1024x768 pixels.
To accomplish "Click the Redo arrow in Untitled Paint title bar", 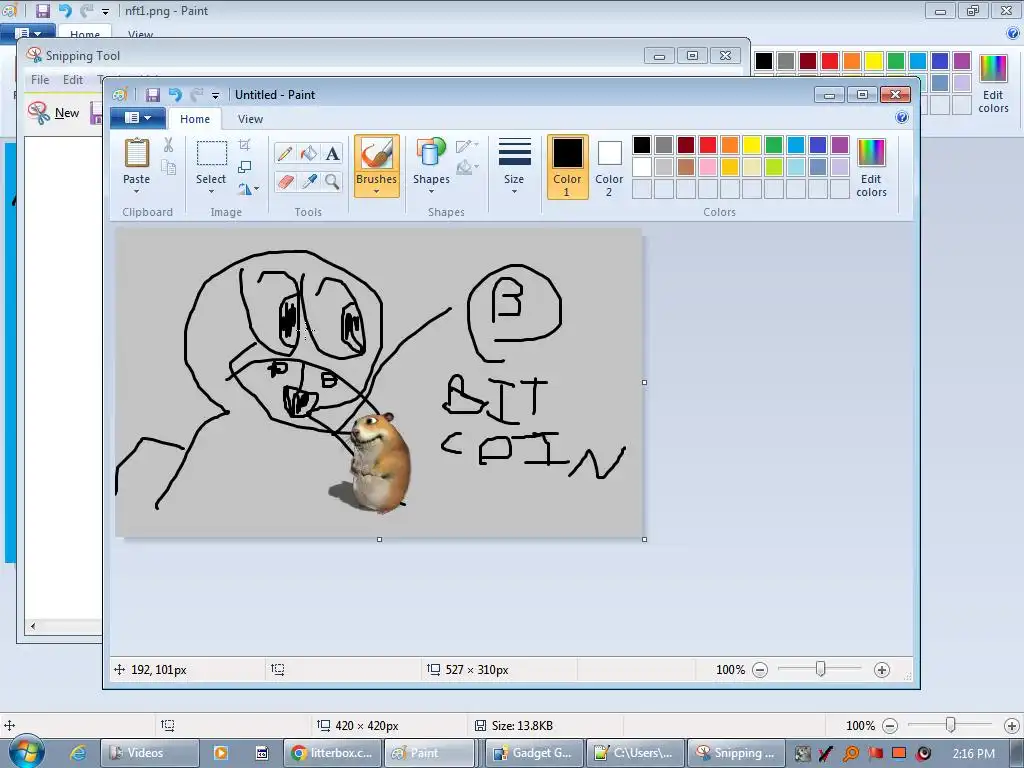I will pyautogui.click(x=197, y=95).
